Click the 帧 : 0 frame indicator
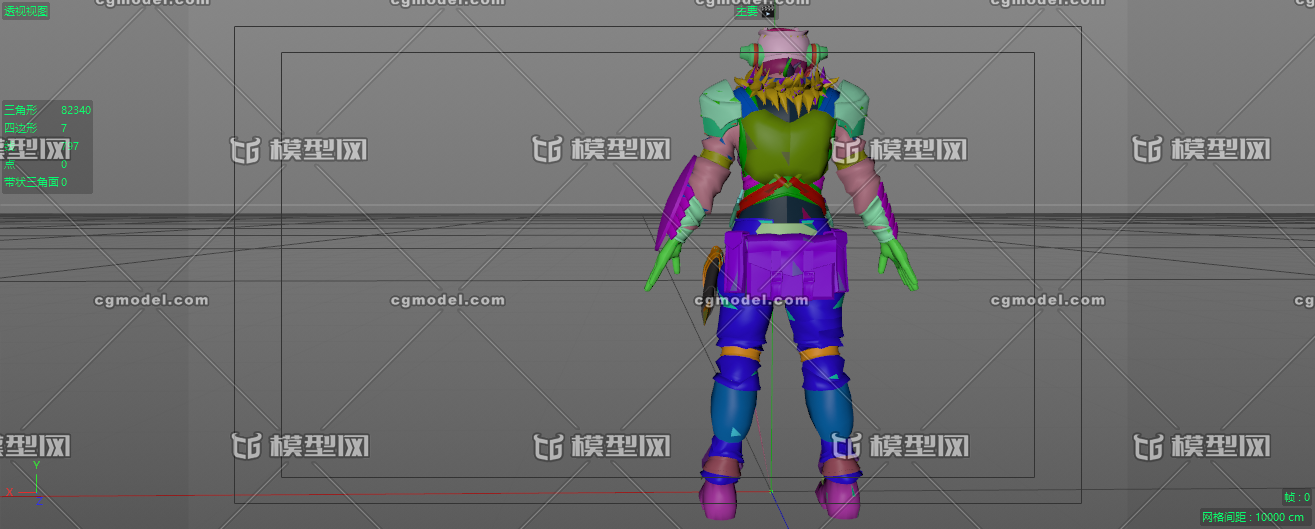Screen dimensions: 1315x529 pyautogui.click(x=1297, y=497)
